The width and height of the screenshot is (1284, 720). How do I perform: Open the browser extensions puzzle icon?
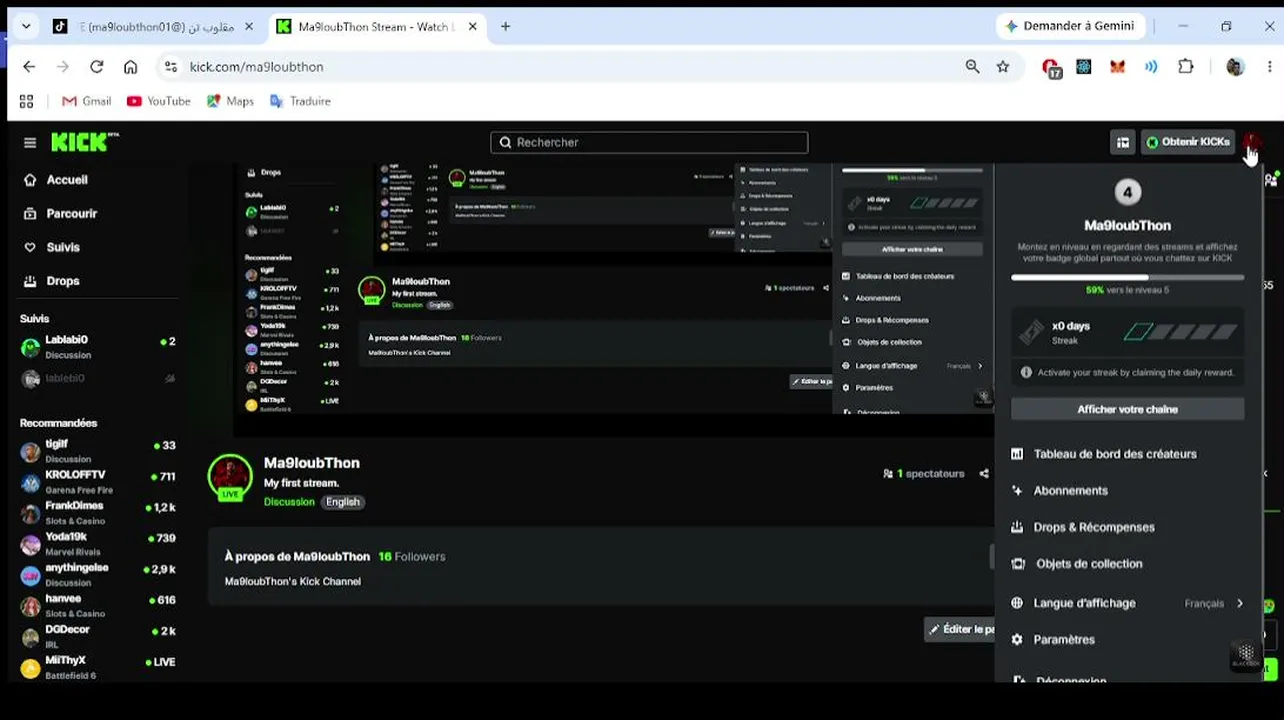1186,67
